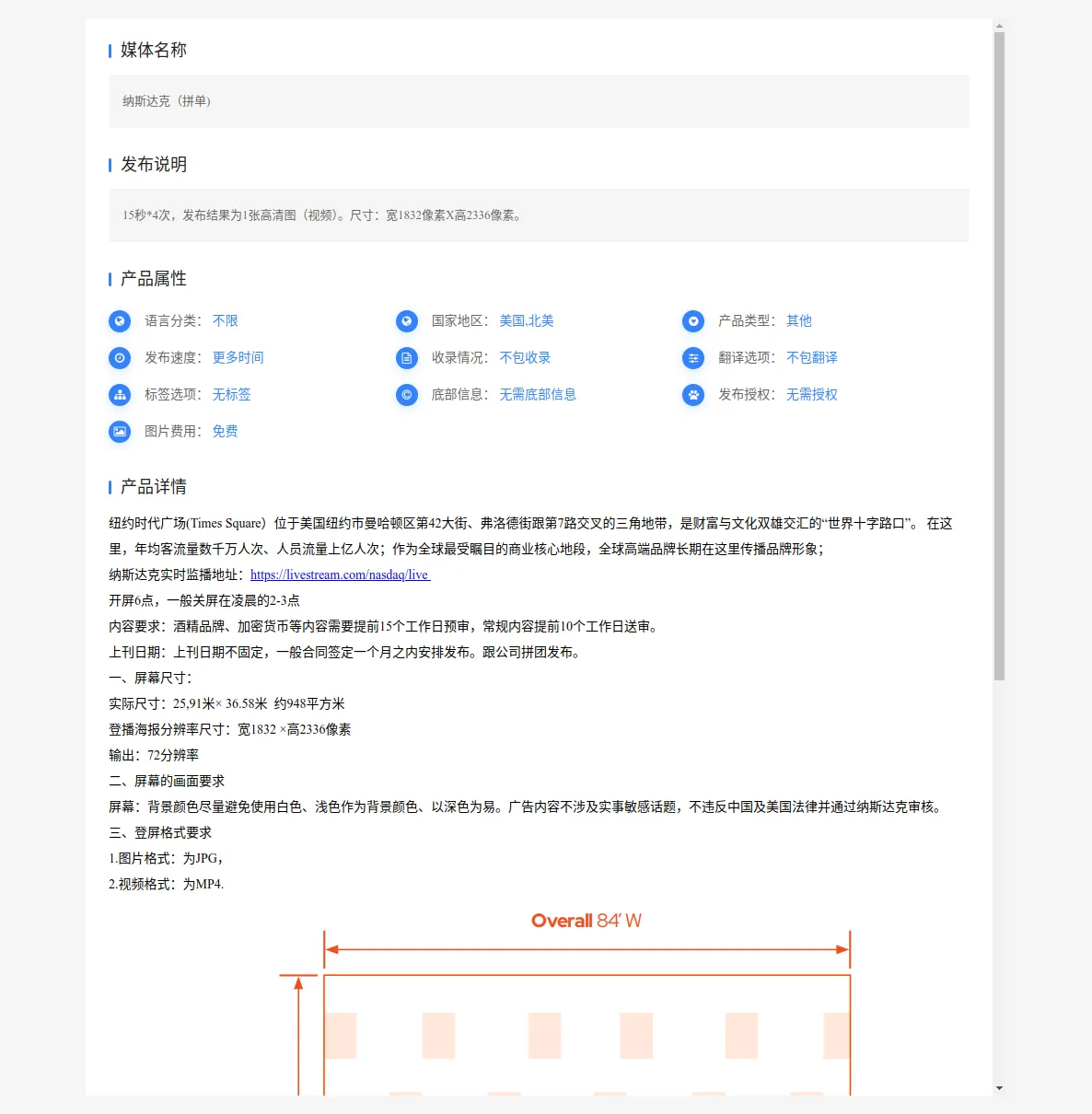The image size is (1092, 1114).
Task: Click the label 发布授权
Action: (x=747, y=394)
